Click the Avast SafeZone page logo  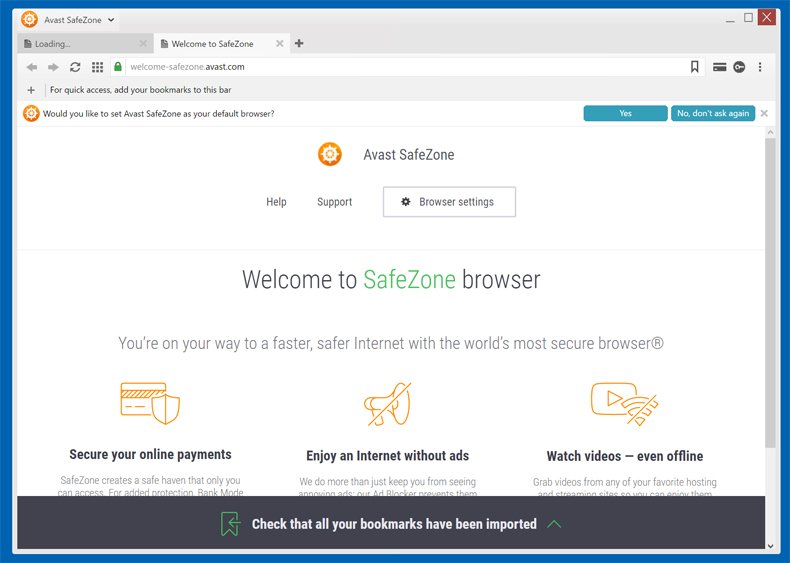330,154
